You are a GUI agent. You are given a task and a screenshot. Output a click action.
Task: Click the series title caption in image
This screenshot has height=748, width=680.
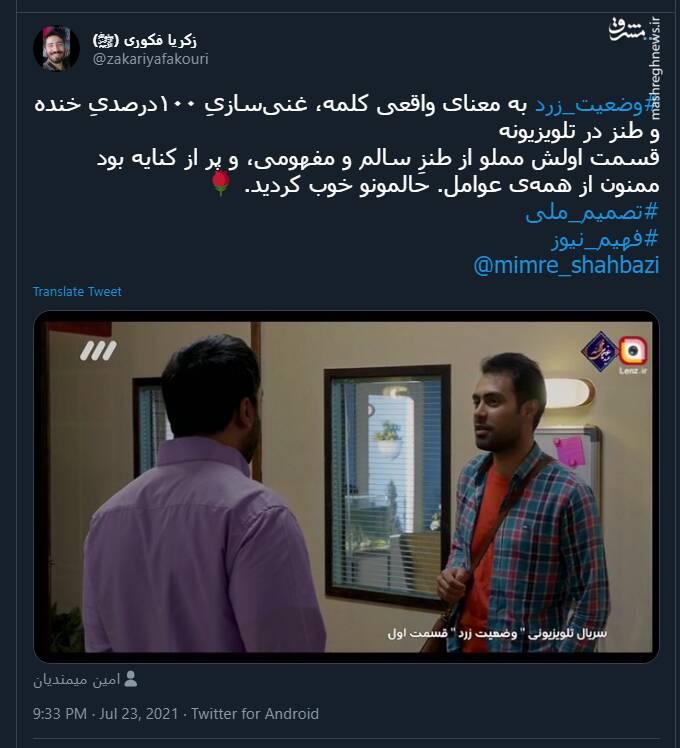pos(497,633)
